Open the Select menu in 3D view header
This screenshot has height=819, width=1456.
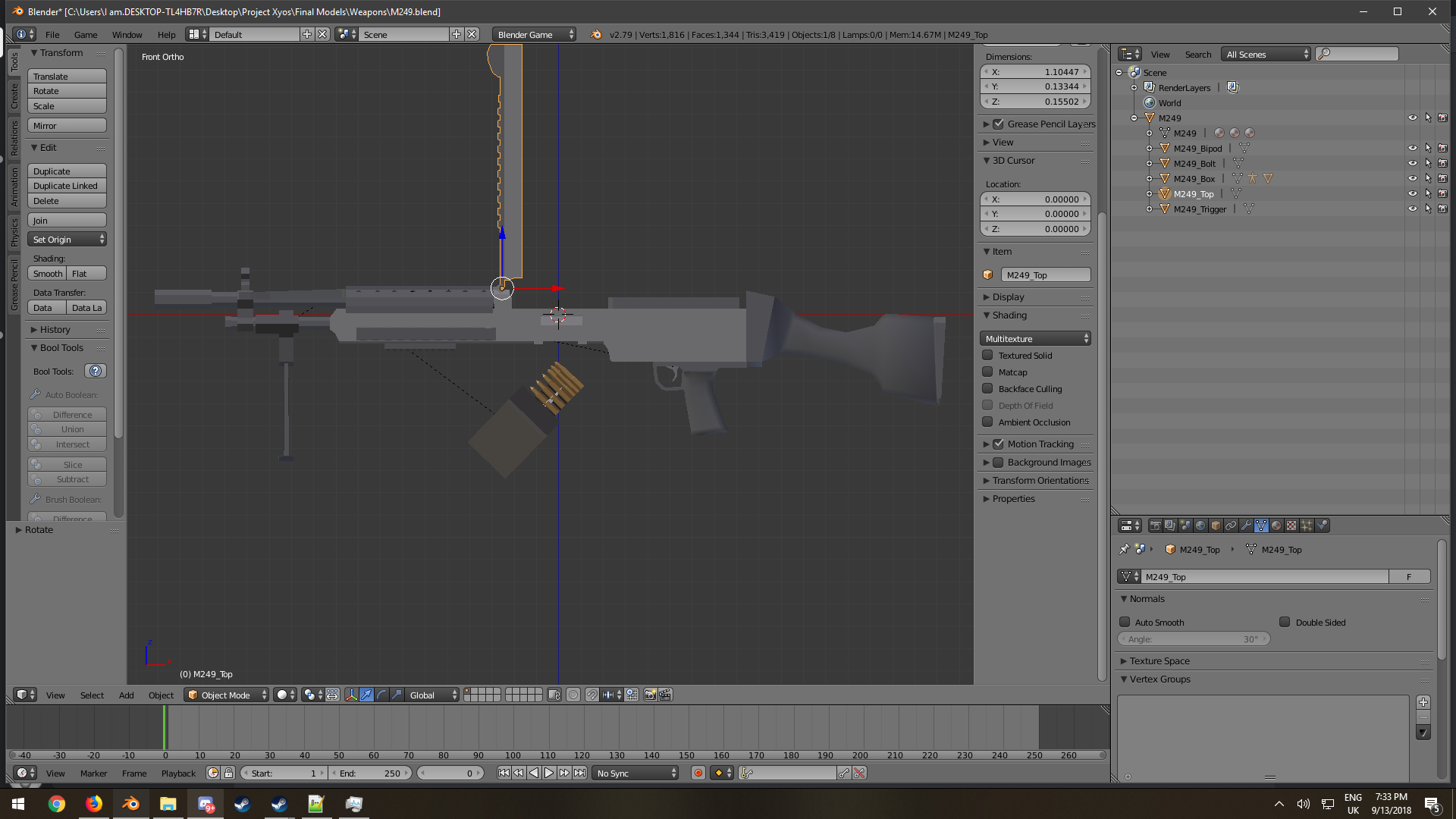click(x=92, y=695)
